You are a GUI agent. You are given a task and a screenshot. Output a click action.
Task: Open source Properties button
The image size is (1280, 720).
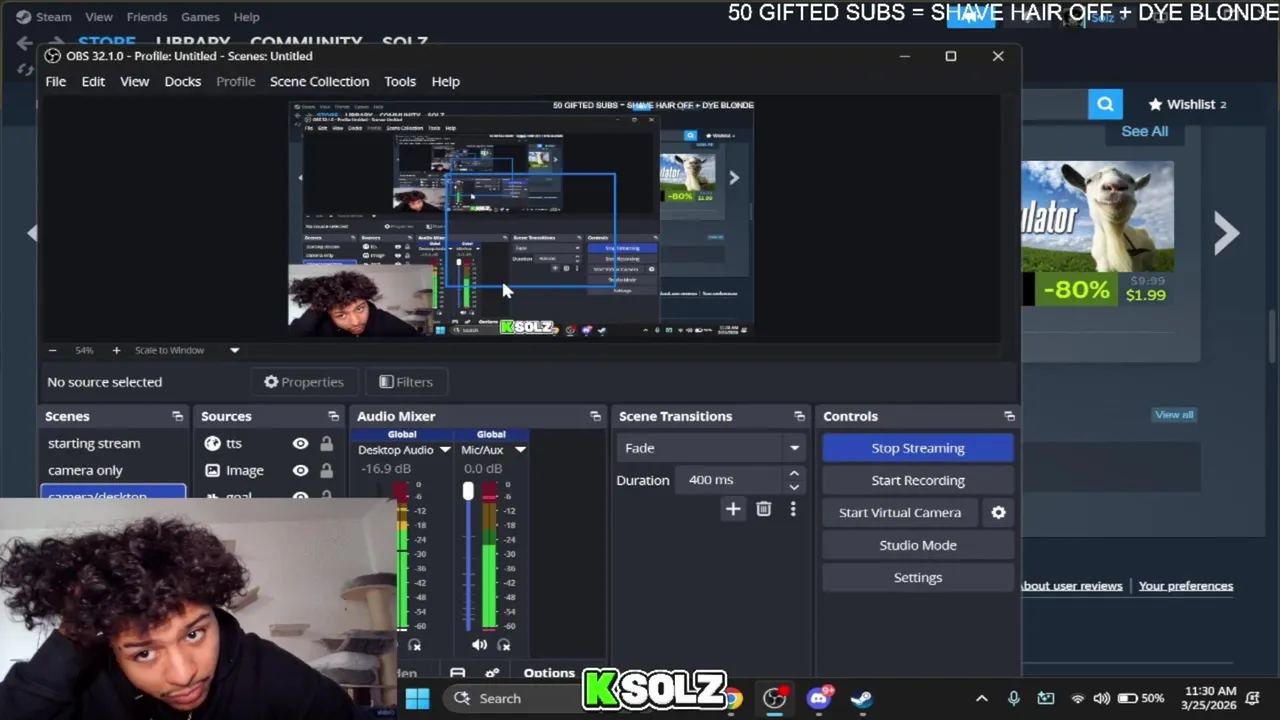[x=304, y=382]
